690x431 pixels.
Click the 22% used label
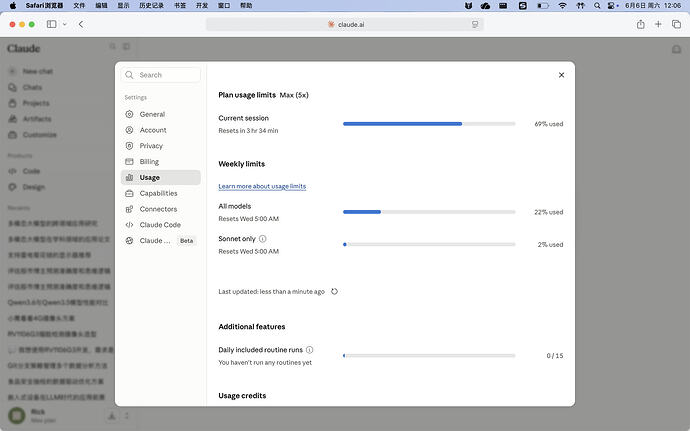click(x=549, y=212)
